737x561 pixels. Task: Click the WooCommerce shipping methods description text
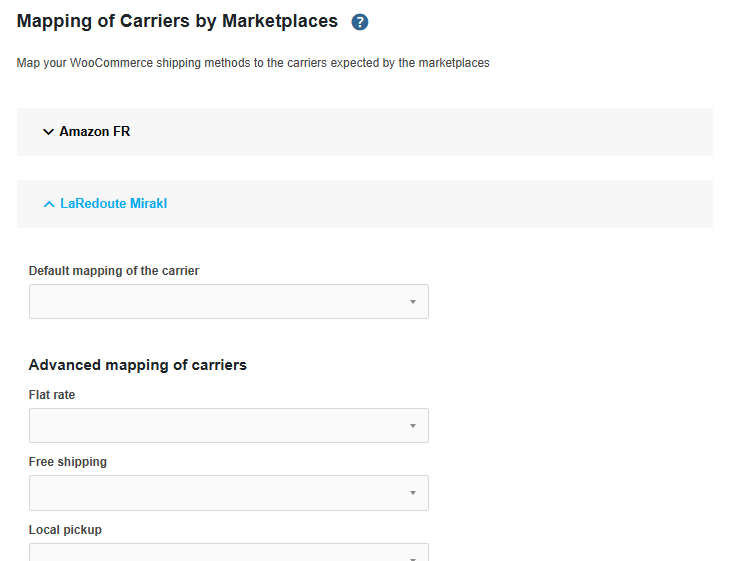[x=253, y=63]
